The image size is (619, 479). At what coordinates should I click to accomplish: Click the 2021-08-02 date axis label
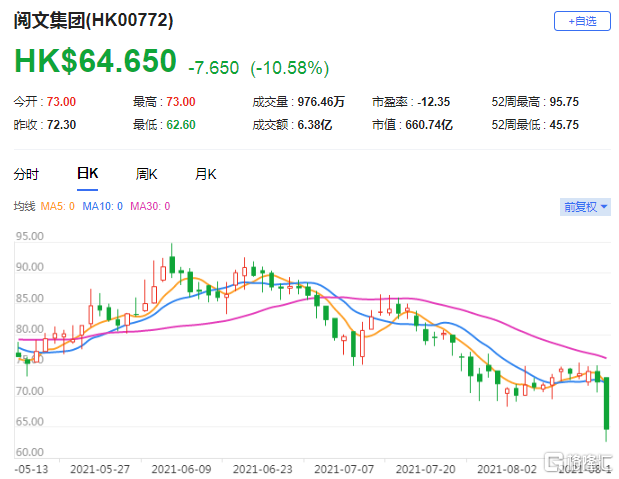pyautogui.click(x=507, y=469)
